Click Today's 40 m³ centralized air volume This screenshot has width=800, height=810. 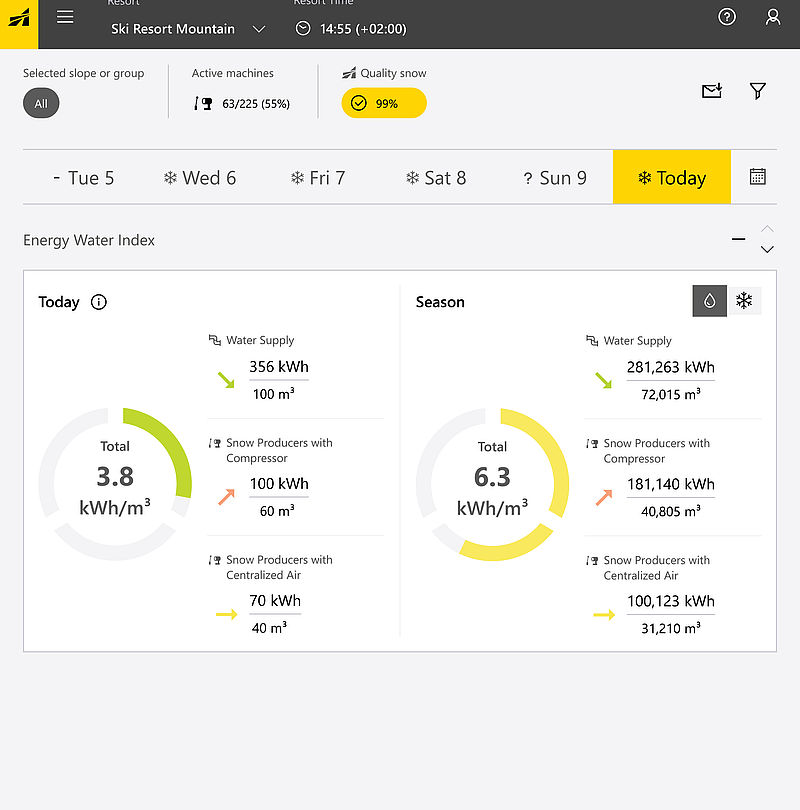(269, 628)
